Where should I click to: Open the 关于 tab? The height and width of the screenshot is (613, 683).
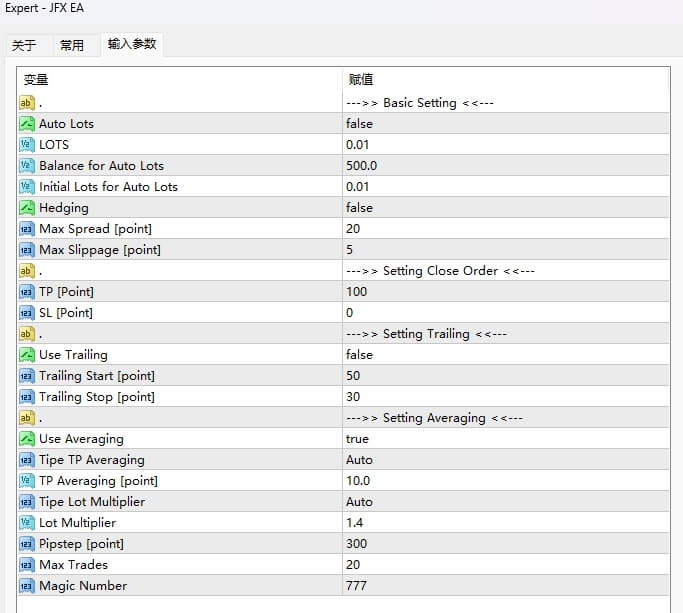[x=24, y=45]
